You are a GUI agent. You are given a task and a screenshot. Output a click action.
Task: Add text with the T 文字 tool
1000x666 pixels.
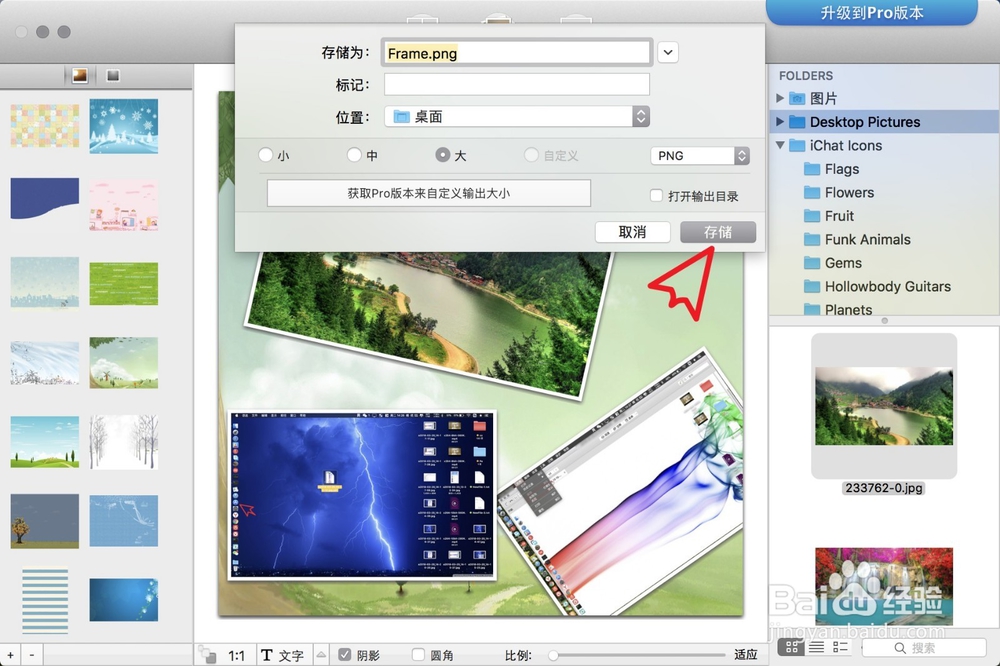point(282,655)
